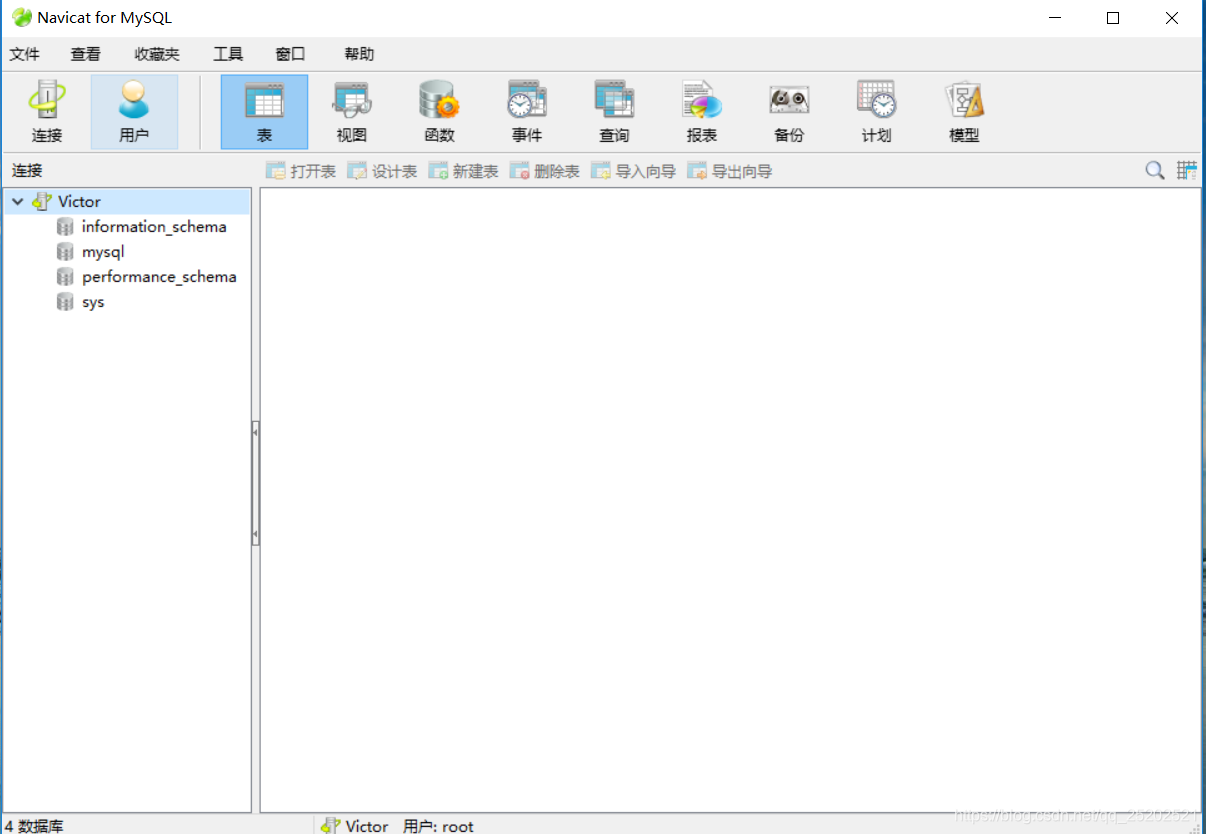Collapse the Victor connection tree node
The width and height of the screenshot is (1206, 834).
tap(18, 202)
